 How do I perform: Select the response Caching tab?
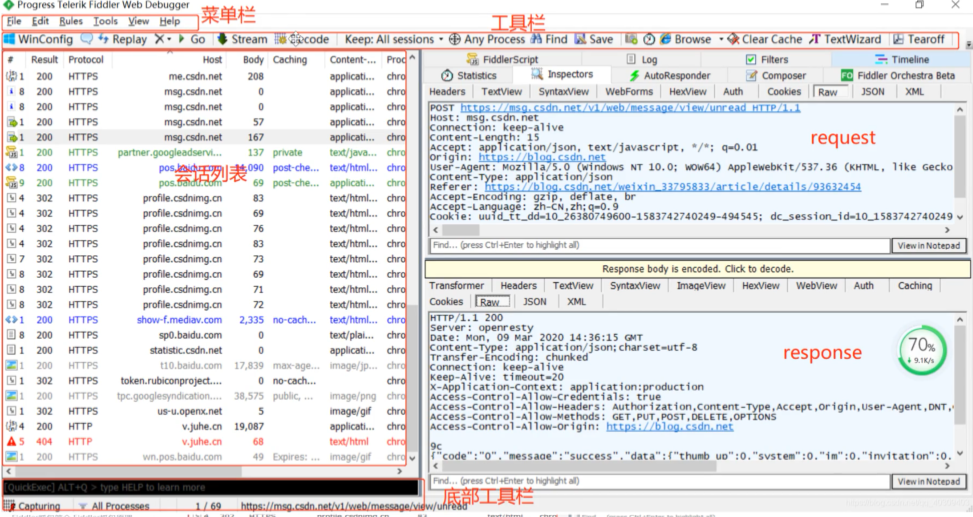tap(915, 285)
